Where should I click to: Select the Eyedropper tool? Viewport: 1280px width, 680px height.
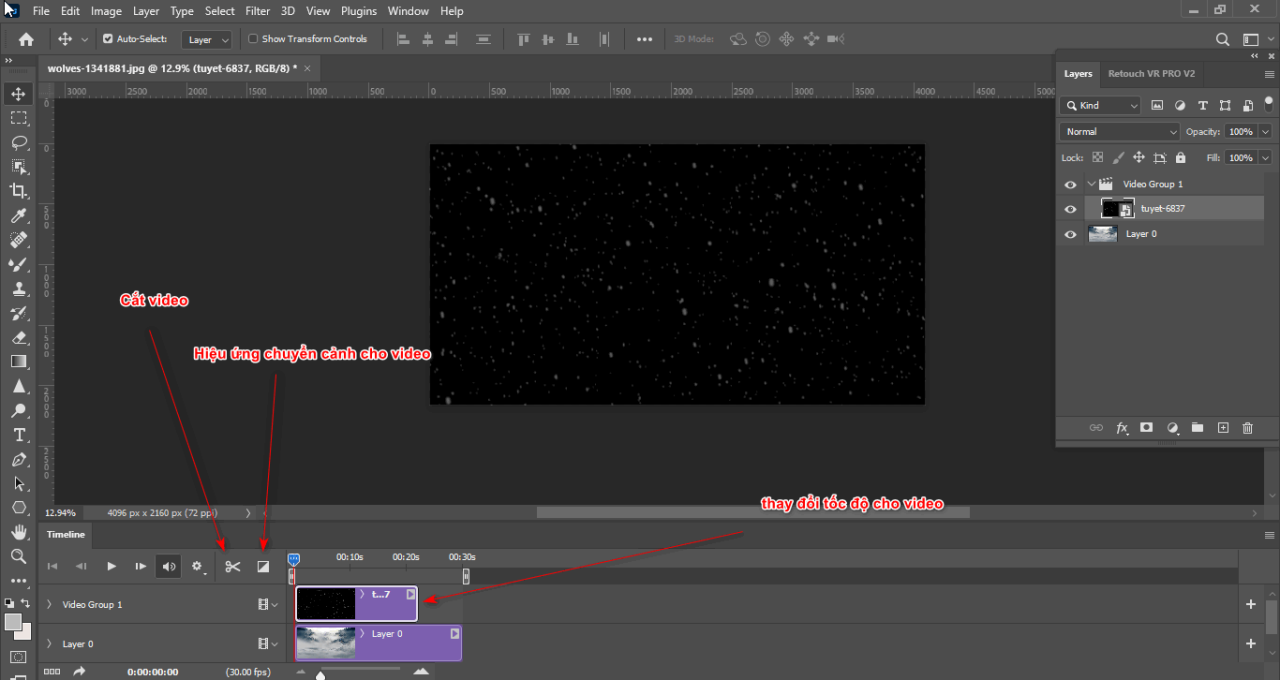coord(18,216)
